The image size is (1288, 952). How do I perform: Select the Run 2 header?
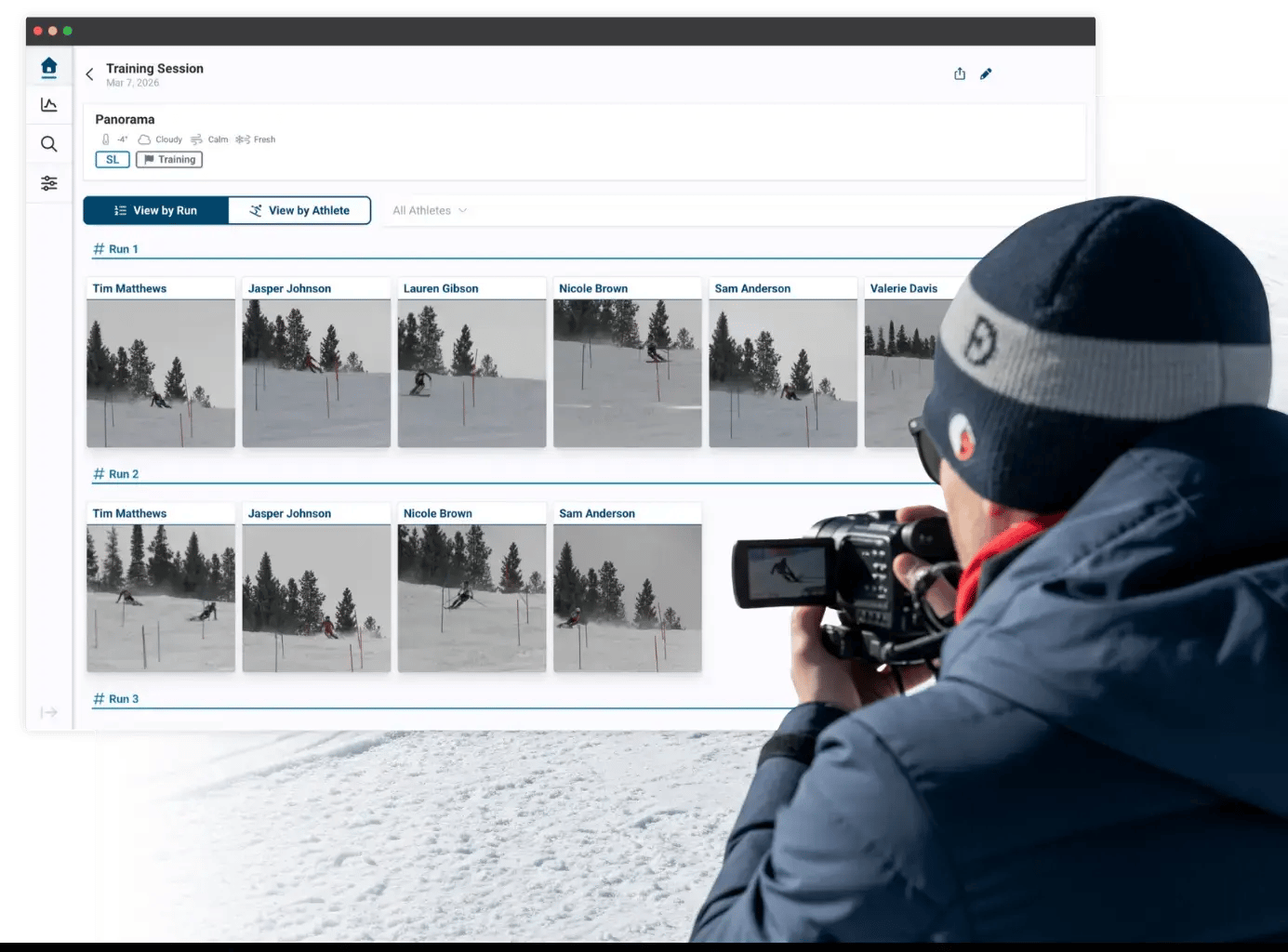(x=116, y=474)
